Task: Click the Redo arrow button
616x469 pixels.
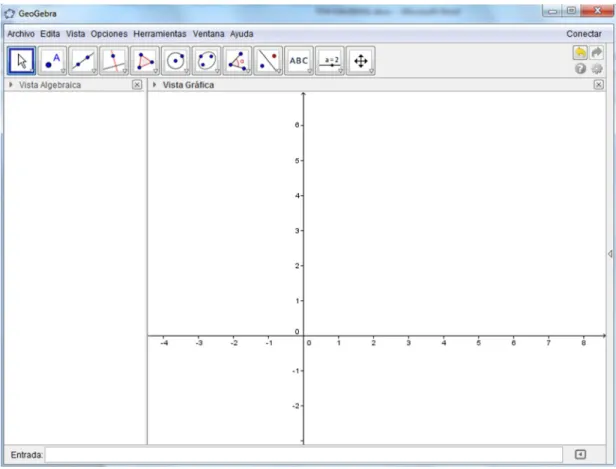Action: tap(597, 53)
